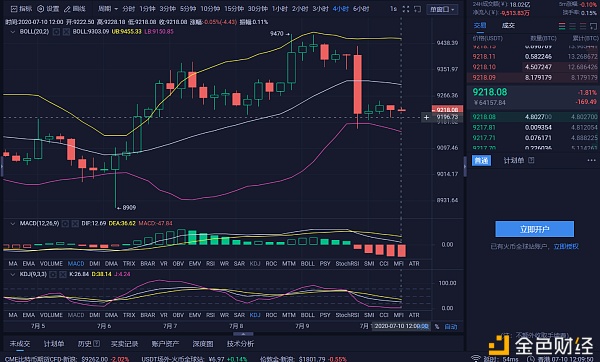Image resolution: width=600 pixels, height=362 pixels.
Task: Close the KDJ indicator panel
Action: 63,274
